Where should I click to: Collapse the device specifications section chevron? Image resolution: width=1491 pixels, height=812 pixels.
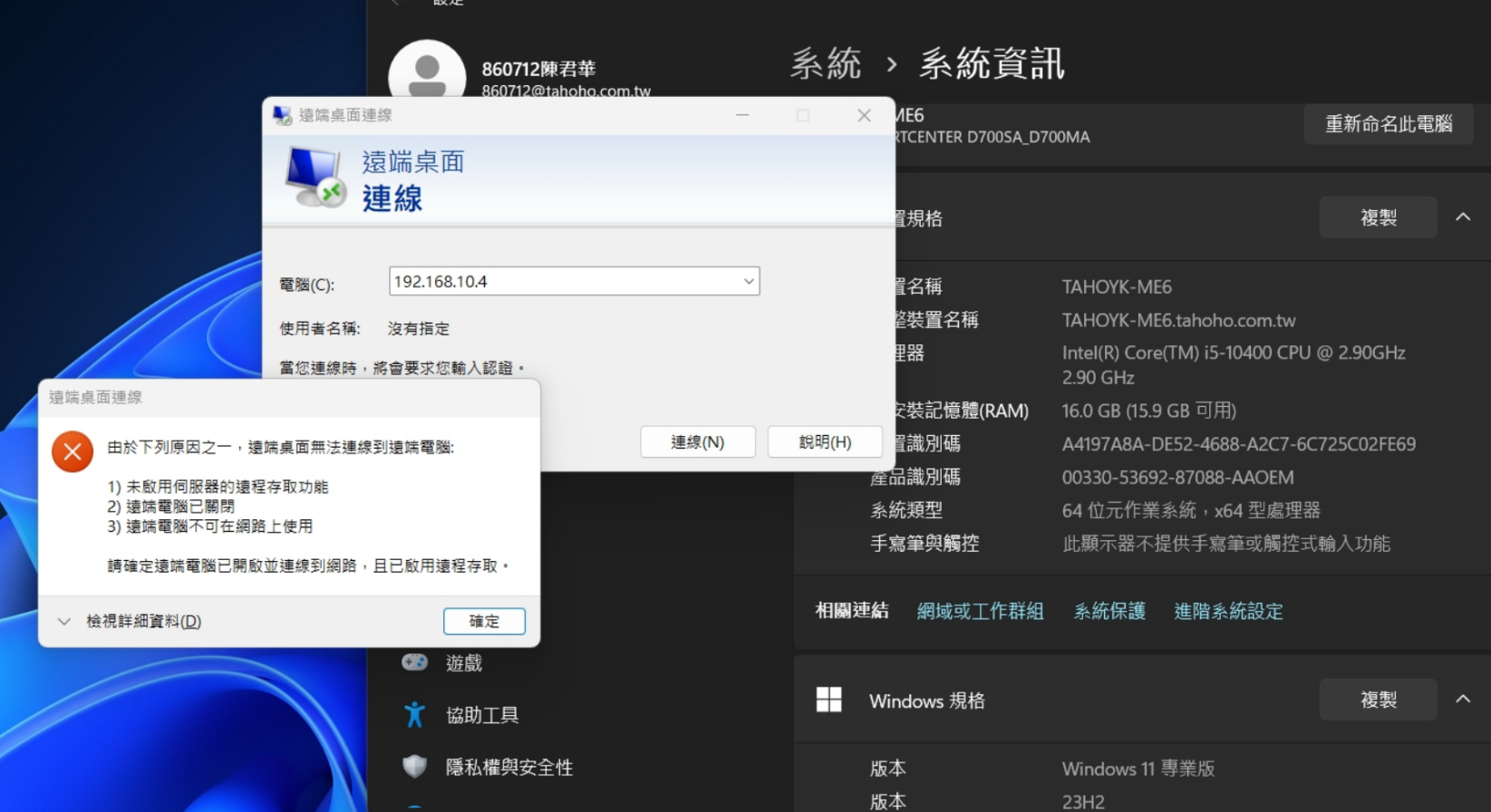[x=1463, y=217]
